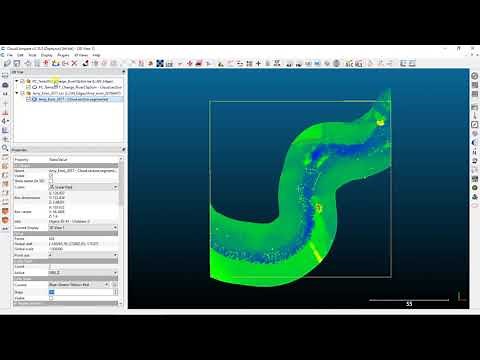Click the Global shift value
Viewport: 480px width, 360px height.
click(74, 244)
